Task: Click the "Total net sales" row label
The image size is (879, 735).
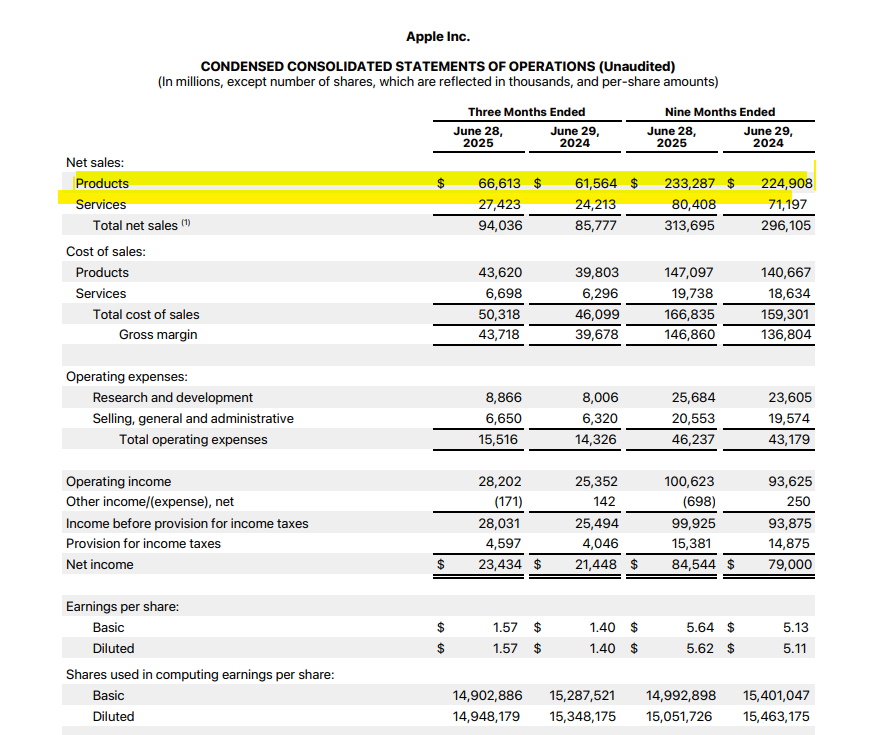Action: 141,225
